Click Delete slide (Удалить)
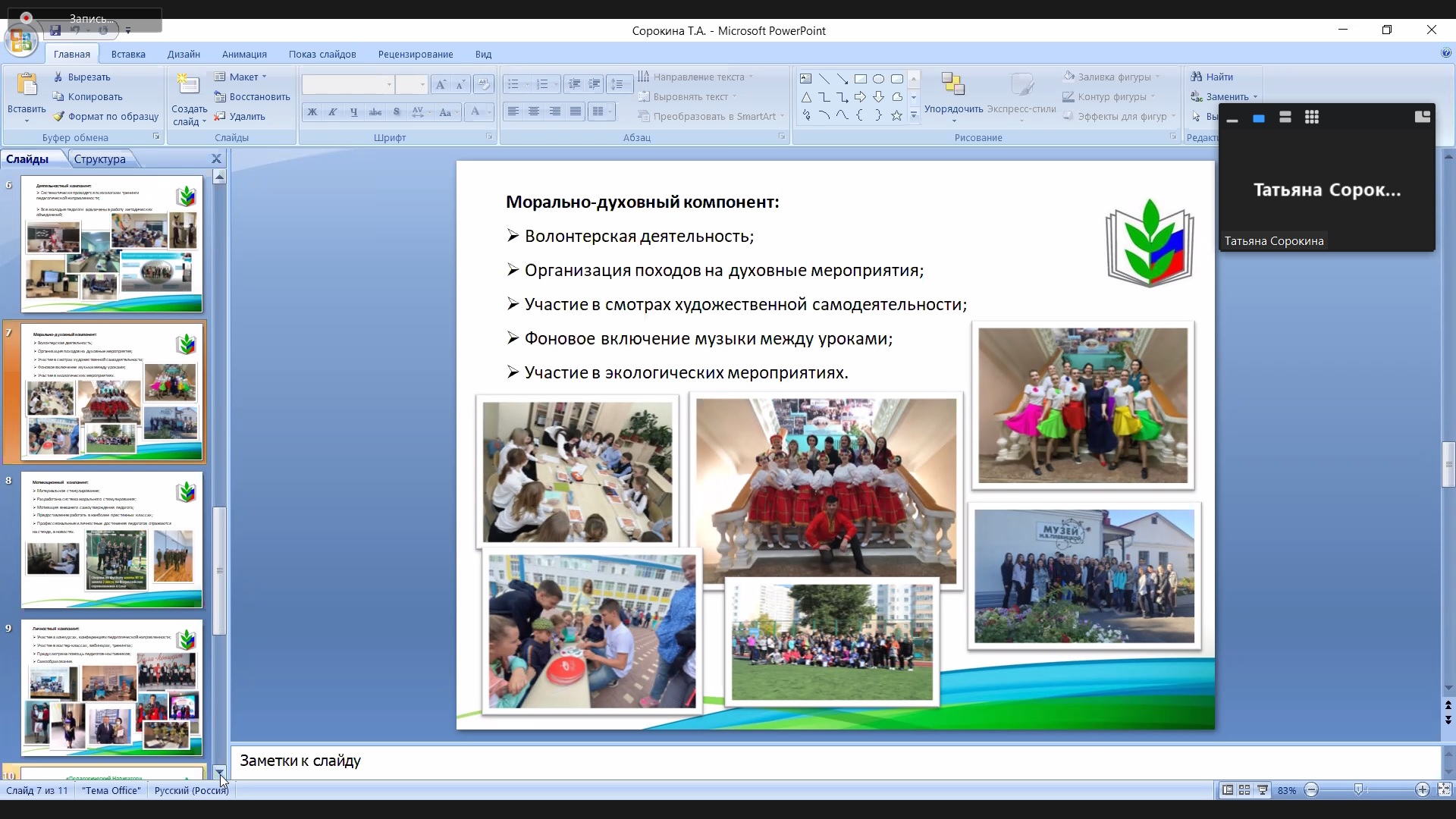The width and height of the screenshot is (1456, 819). click(240, 116)
